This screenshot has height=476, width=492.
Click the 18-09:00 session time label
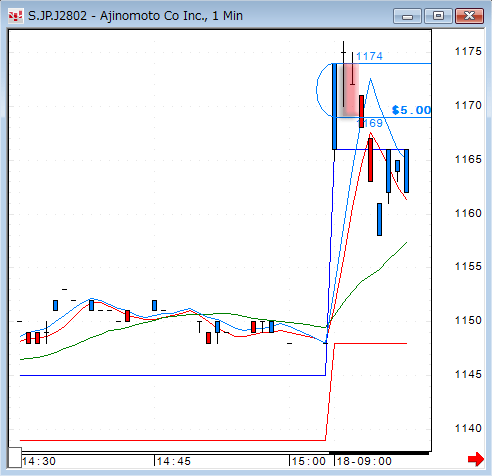pos(364,461)
